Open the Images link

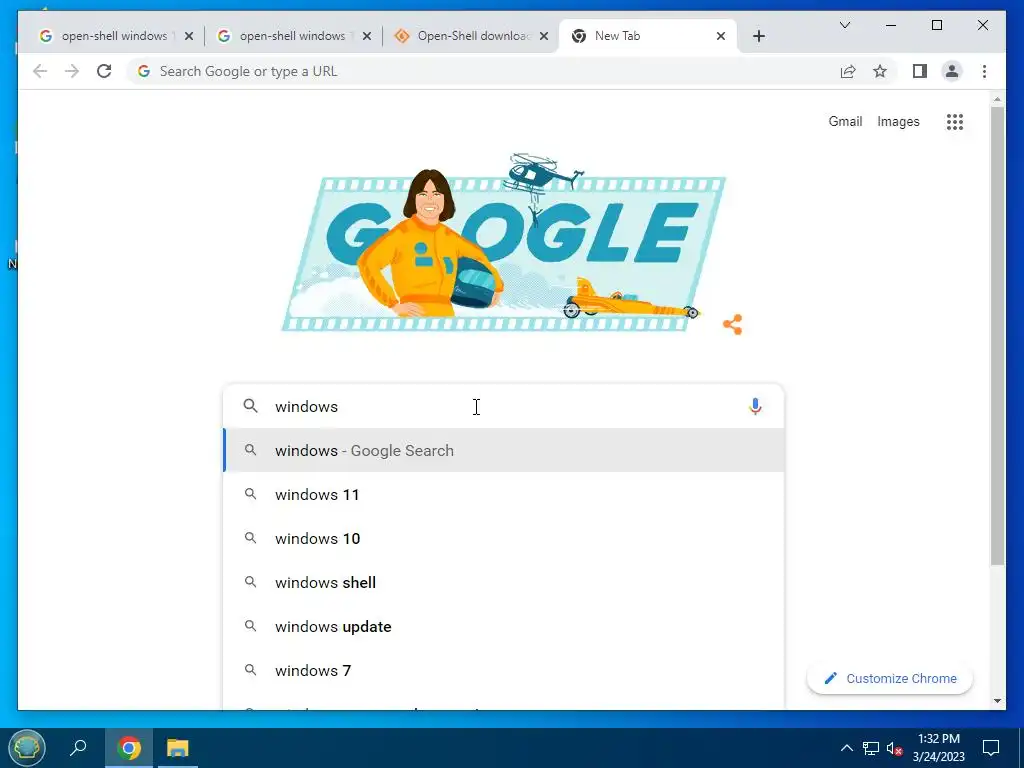(898, 121)
